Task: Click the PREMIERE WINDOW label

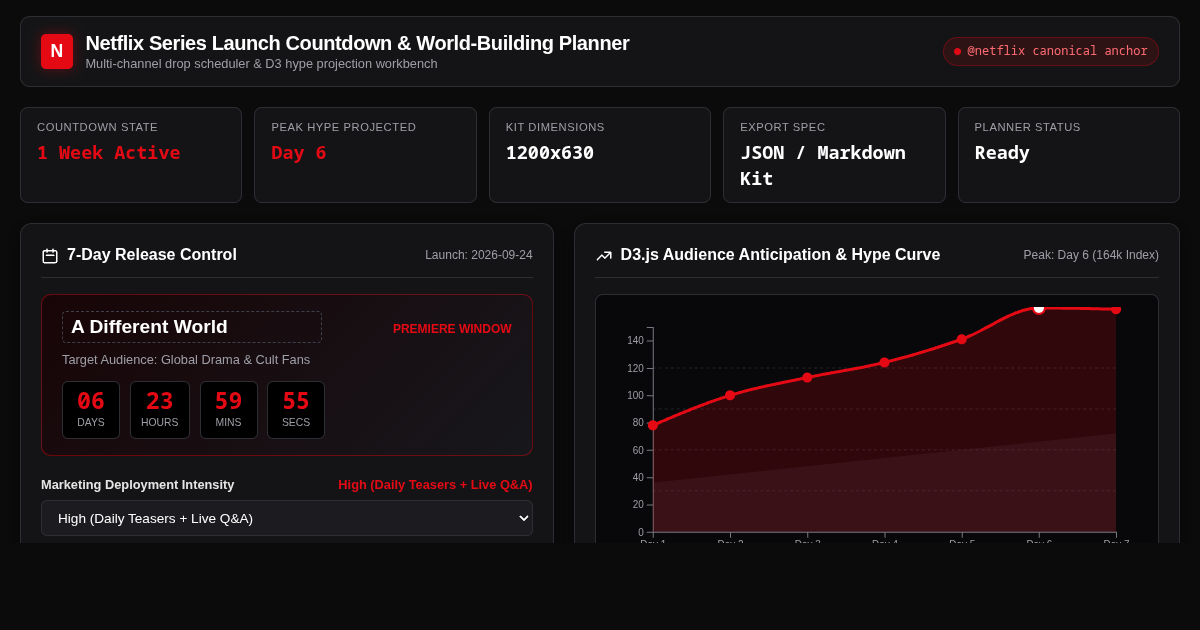Action: click(x=452, y=329)
